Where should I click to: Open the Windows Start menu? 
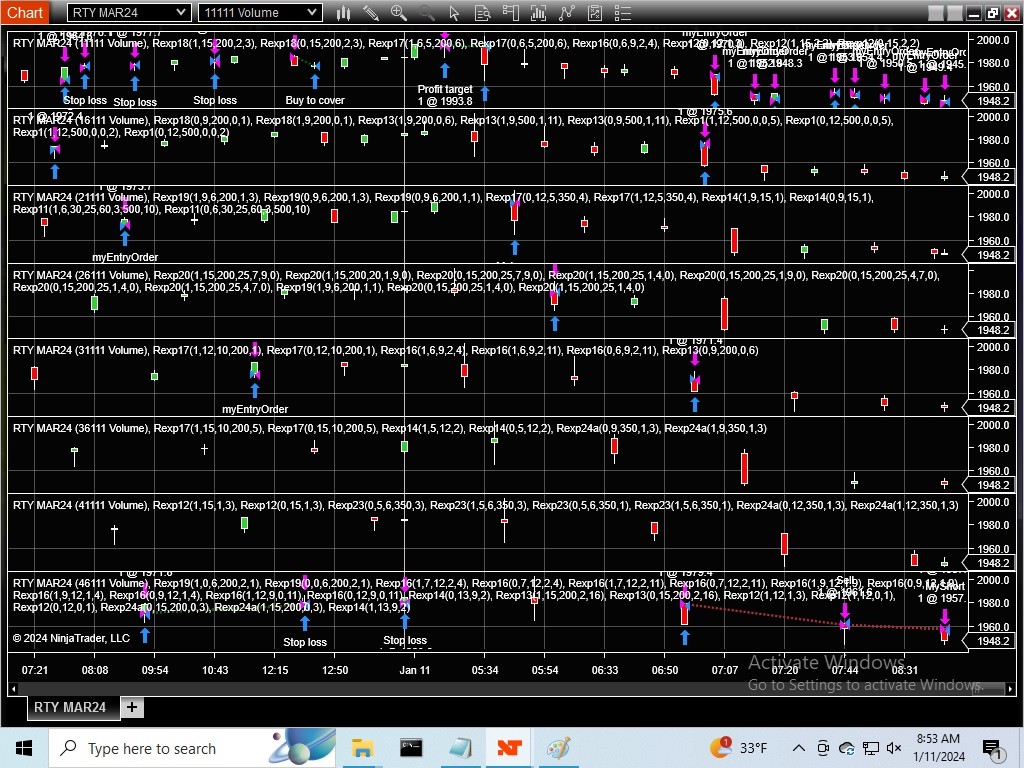(24, 748)
